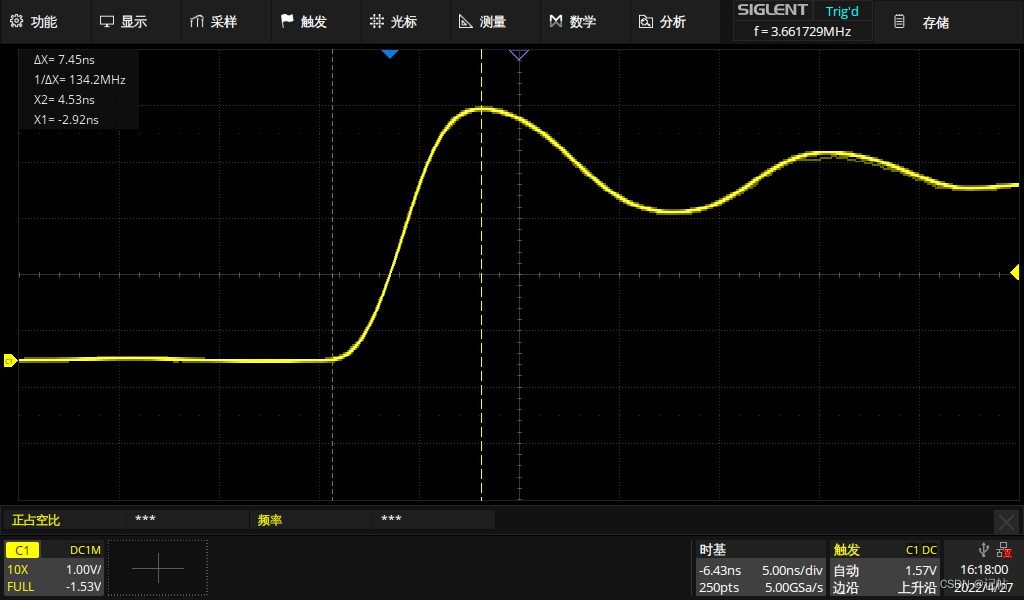Click the 5.00ns/div timebase value
This screenshot has width=1024, height=600.
[x=792, y=570]
